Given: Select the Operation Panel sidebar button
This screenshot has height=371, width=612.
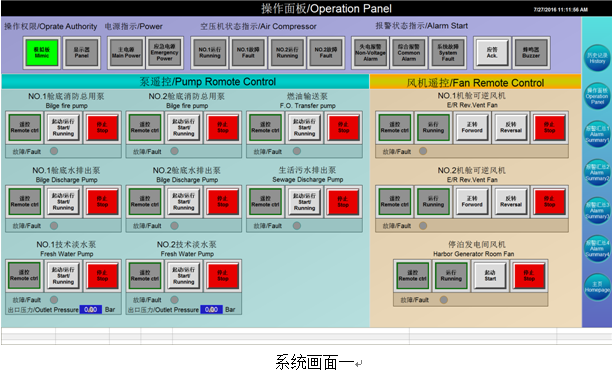Looking at the screenshot, I should pyautogui.click(x=597, y=96).
